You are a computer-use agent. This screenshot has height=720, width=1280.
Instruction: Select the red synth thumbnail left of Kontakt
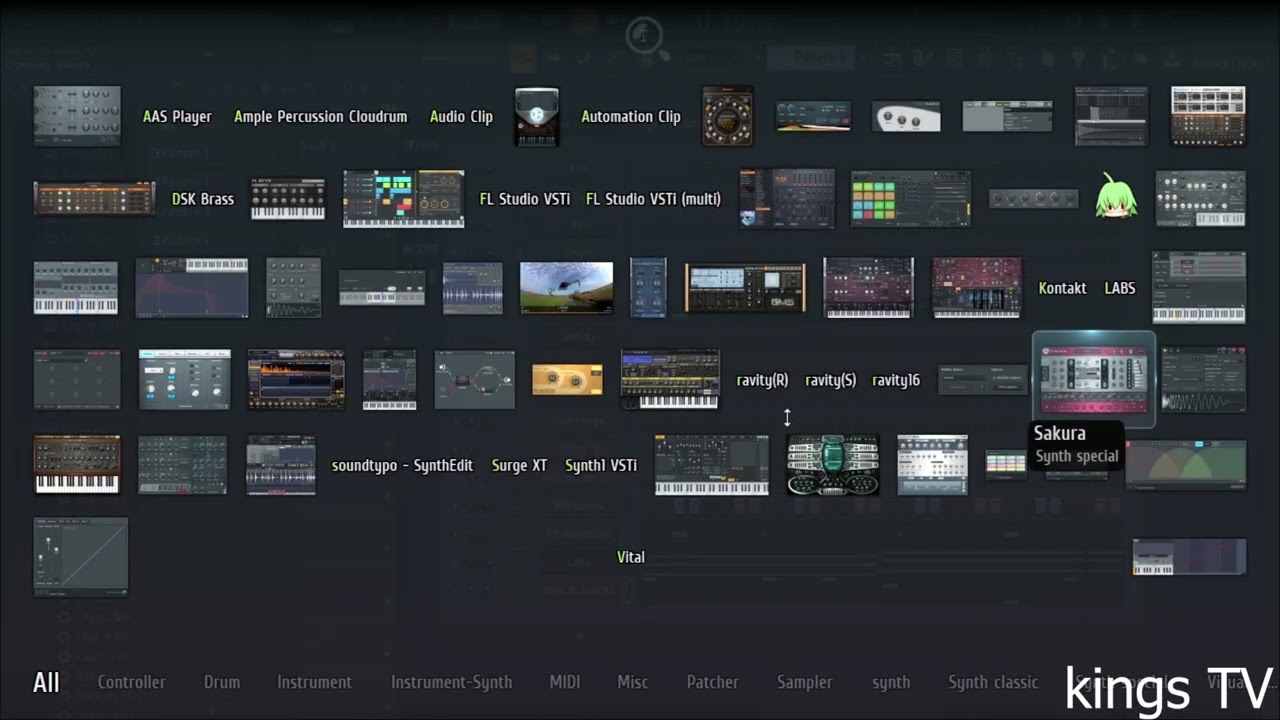point(977,288)
